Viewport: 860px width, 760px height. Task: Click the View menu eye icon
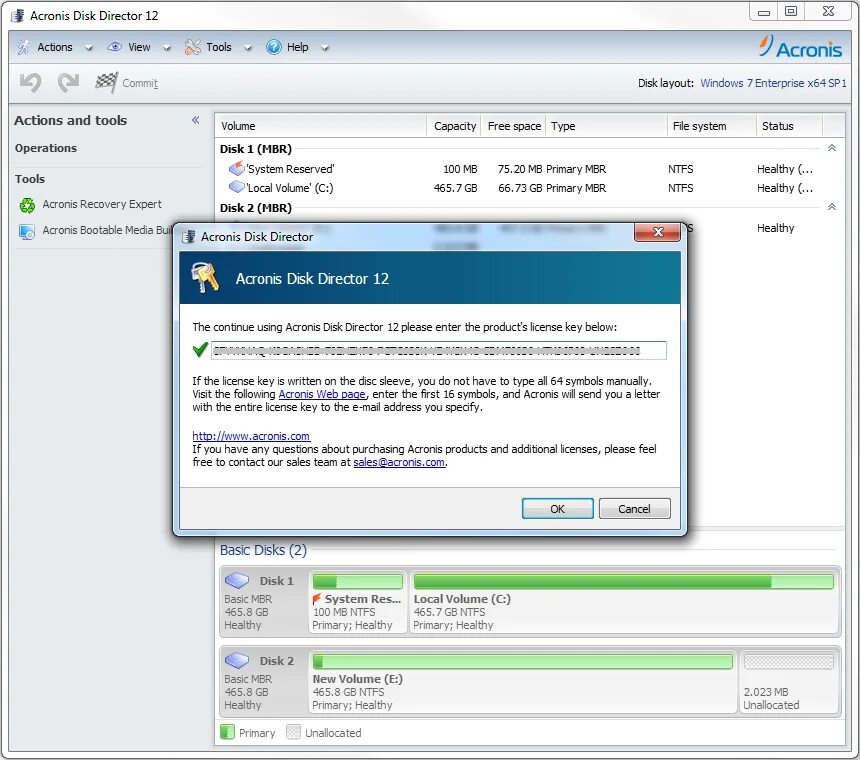click(115, 47)
